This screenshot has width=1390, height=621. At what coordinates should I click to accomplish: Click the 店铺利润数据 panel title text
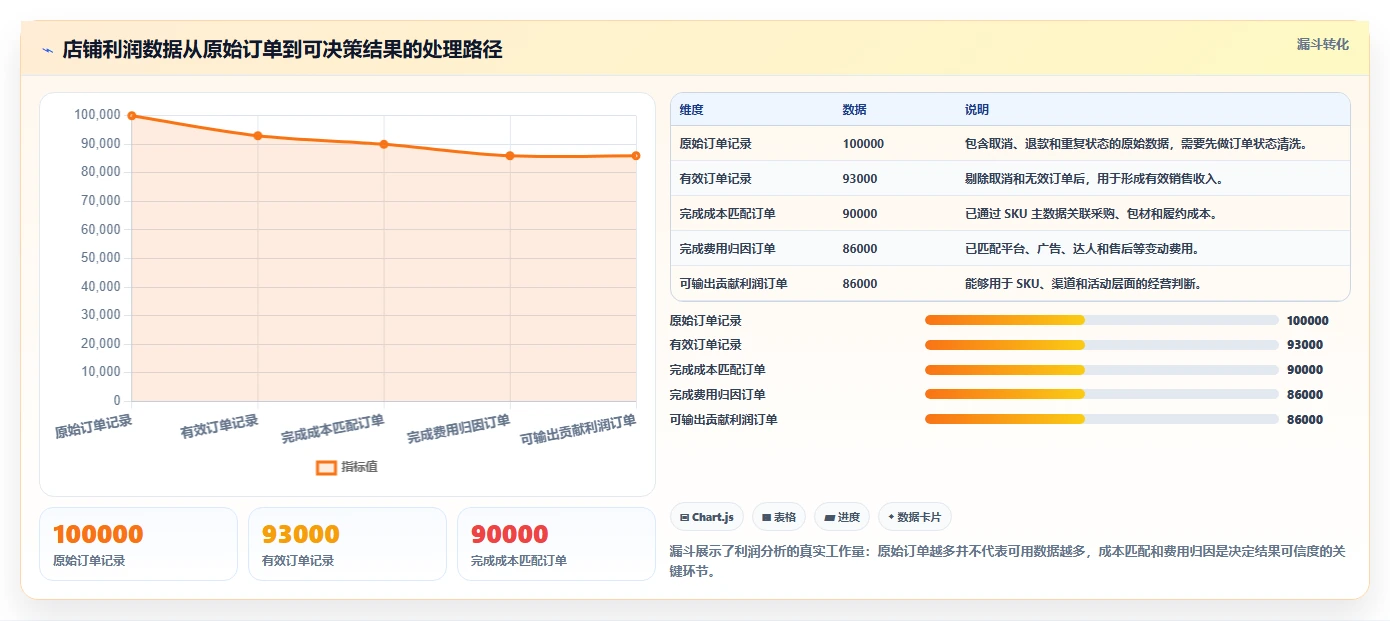coord(282,50)
